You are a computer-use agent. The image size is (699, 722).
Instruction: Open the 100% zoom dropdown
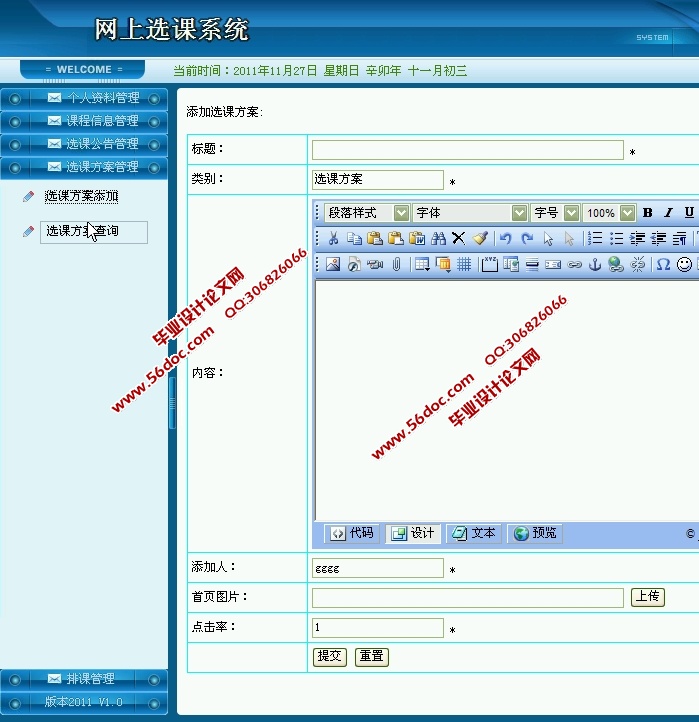pos(609,213)
